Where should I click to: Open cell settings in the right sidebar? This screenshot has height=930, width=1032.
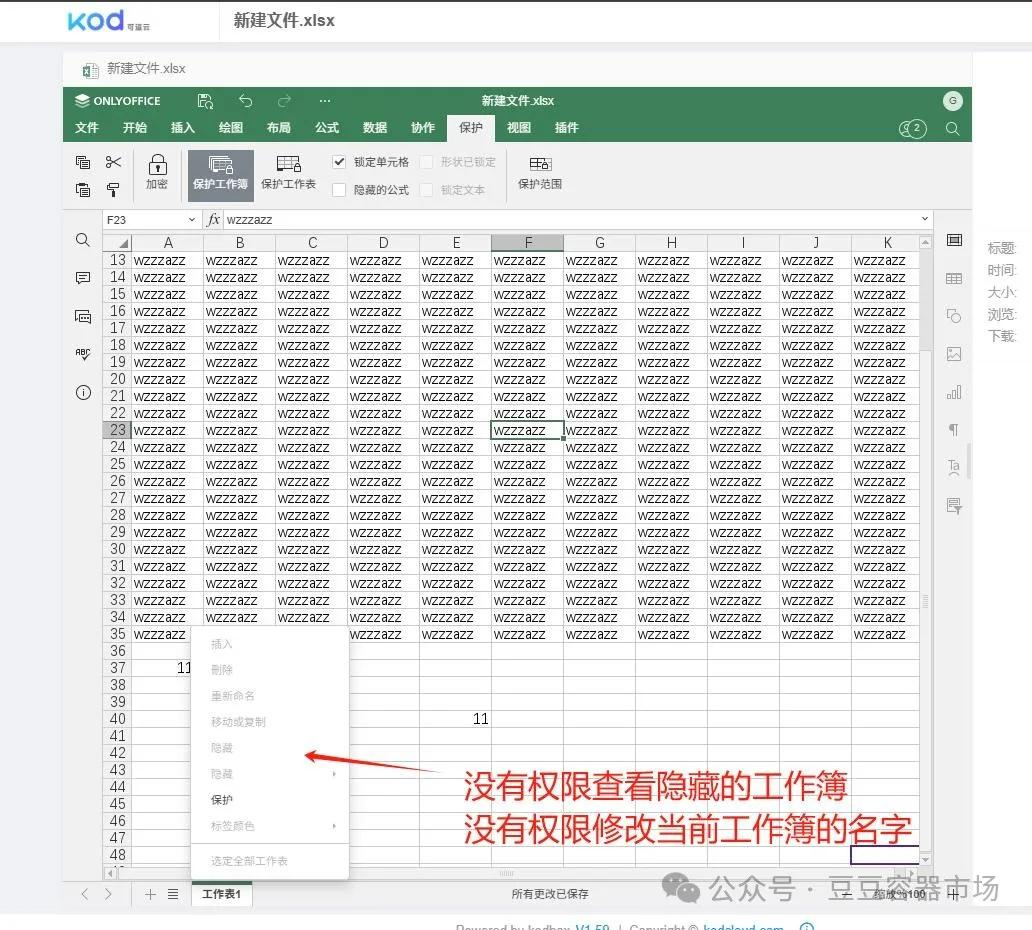954,240
